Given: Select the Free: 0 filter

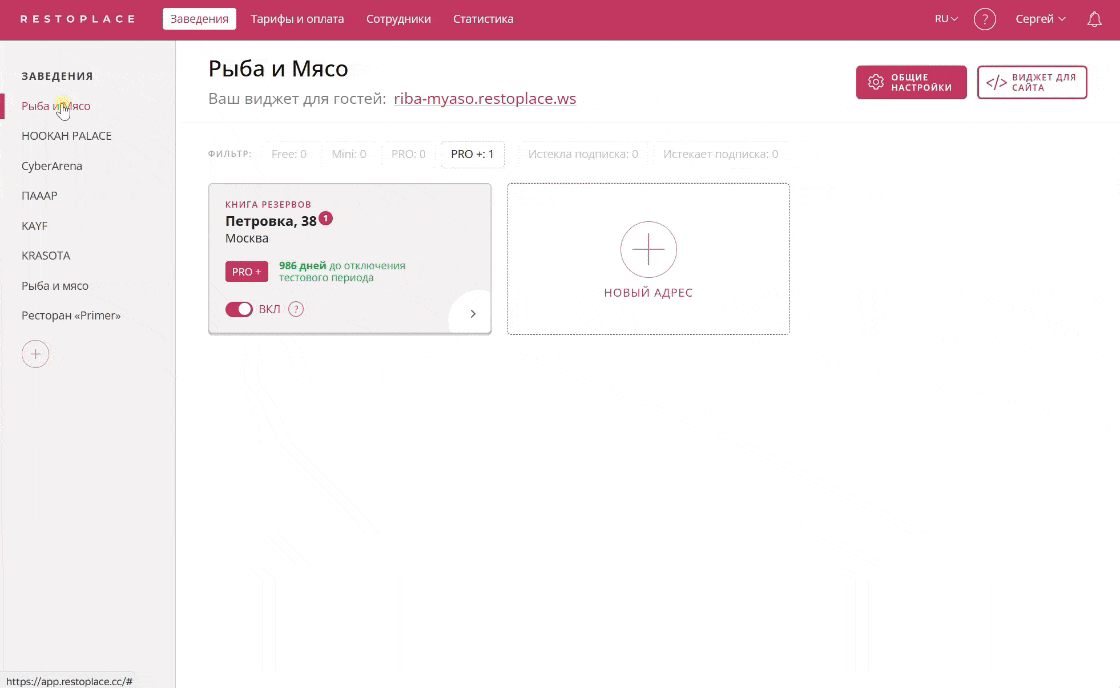Looking at the screenshot, I should point(289,154).
